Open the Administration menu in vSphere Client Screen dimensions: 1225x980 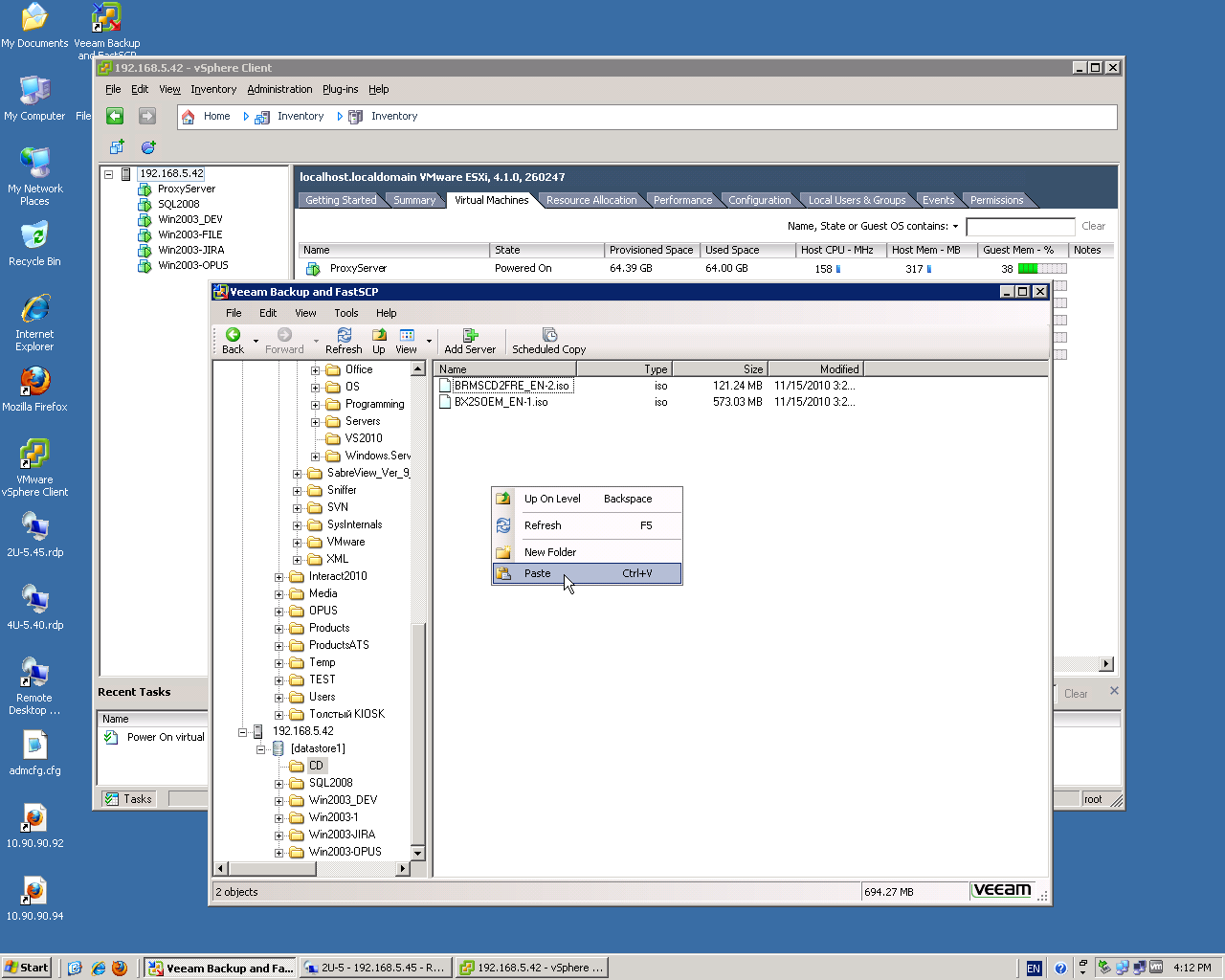279,89
